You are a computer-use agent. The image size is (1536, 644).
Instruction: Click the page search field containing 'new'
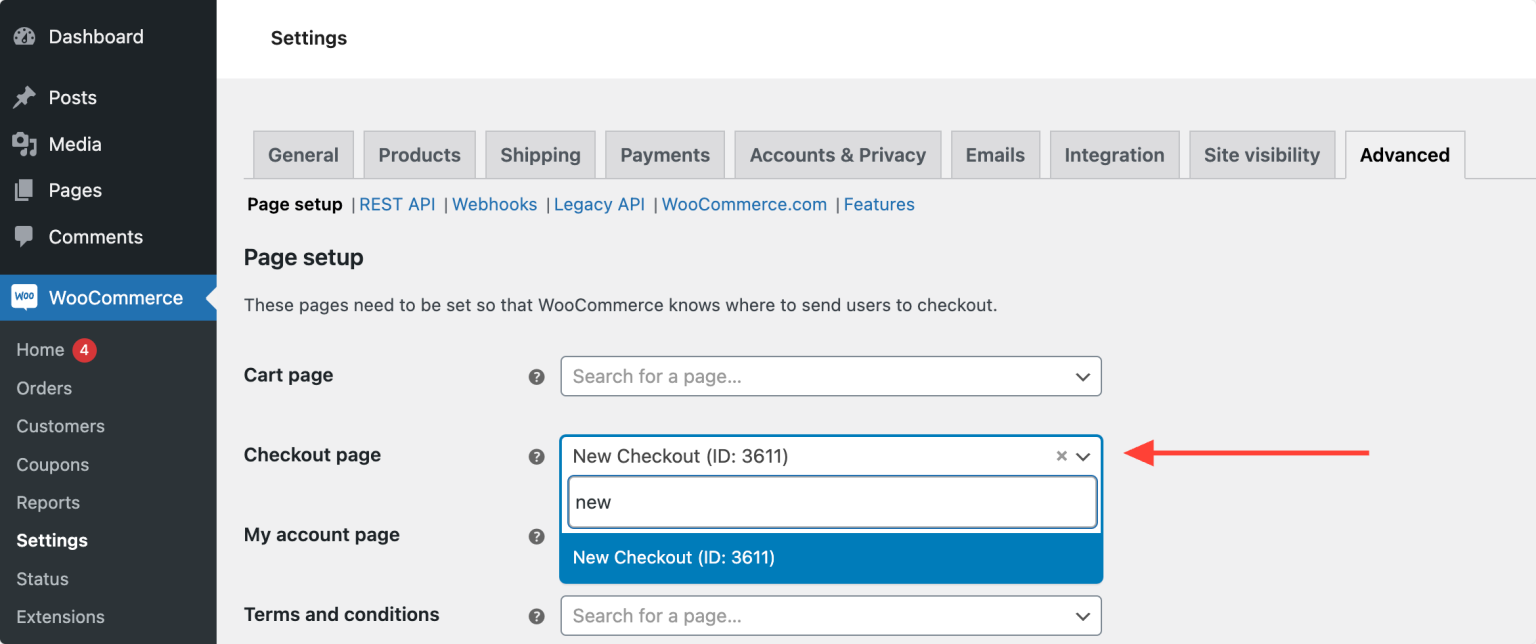(x=830, y=501)
